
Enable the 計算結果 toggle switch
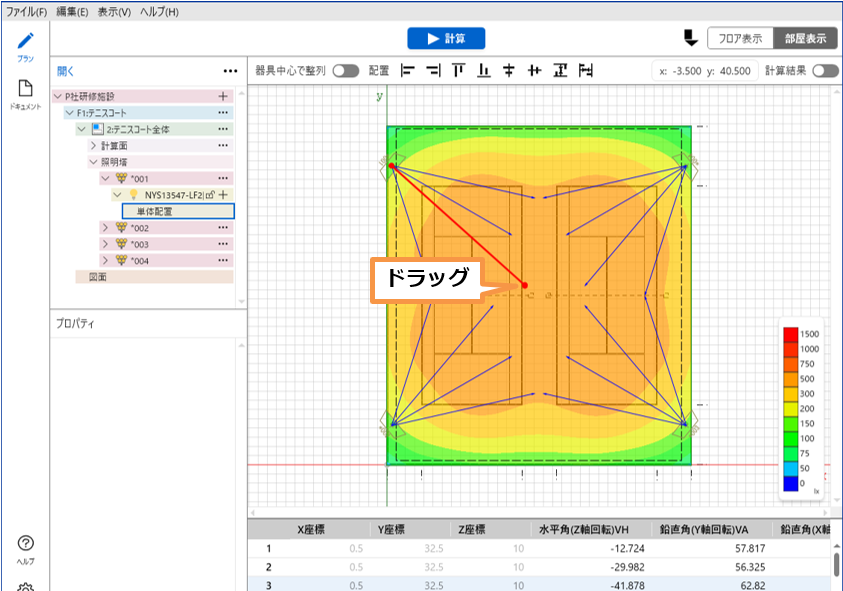pos(825,71)
